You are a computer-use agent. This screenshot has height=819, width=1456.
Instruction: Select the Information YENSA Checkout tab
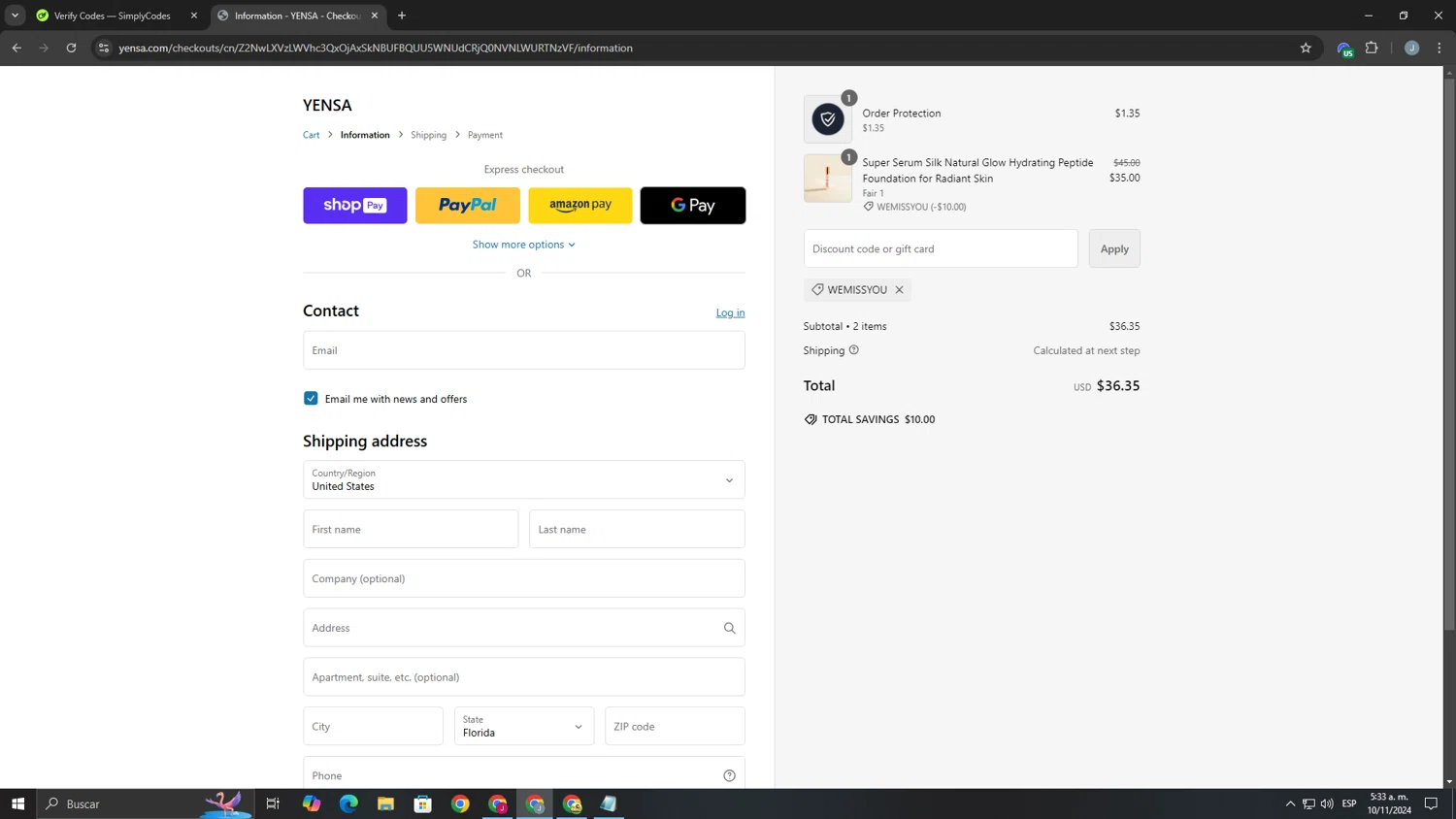(x=298, y=16)
